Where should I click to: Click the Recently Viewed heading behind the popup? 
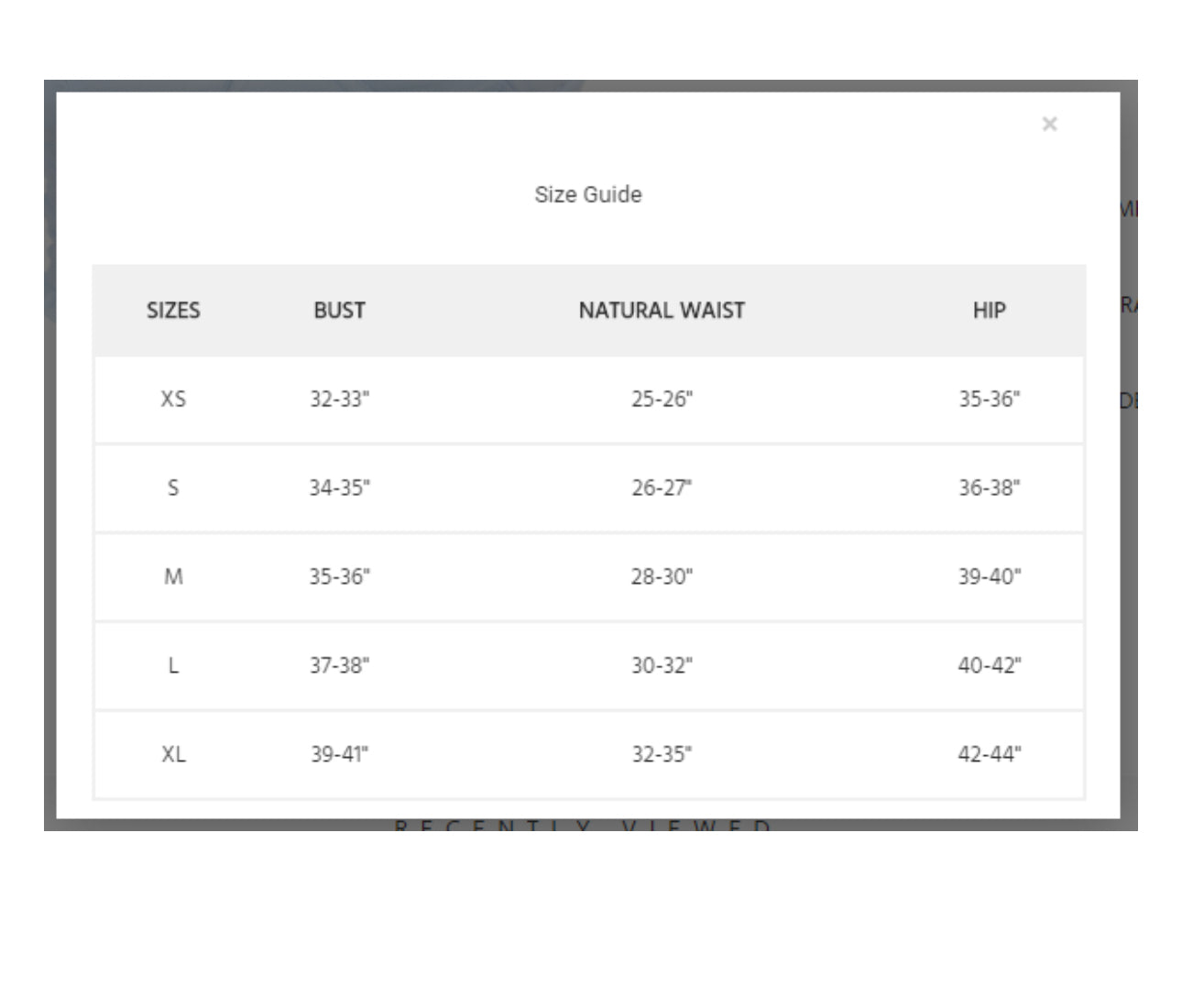[583, 825]
